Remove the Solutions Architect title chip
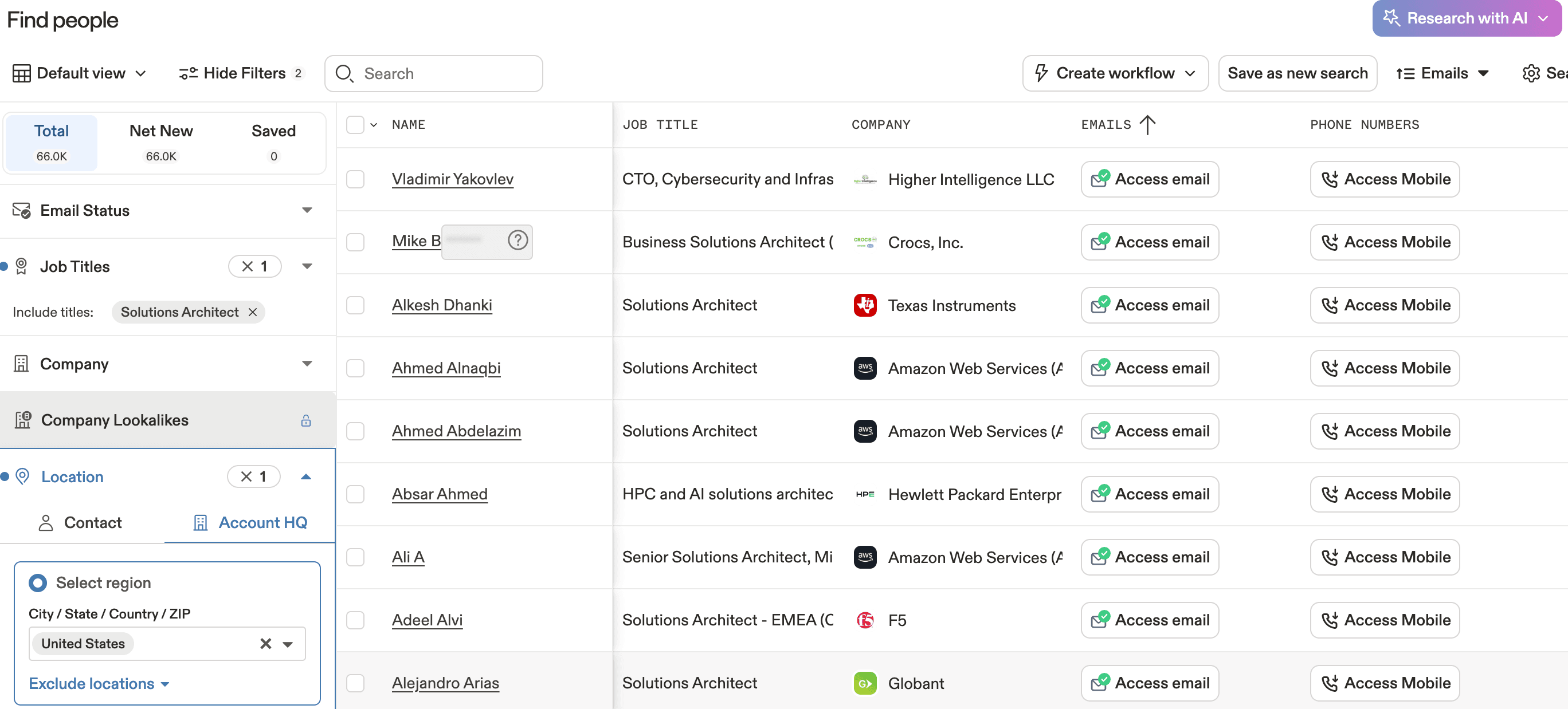1568x709 pixels. tap(253, 312)
